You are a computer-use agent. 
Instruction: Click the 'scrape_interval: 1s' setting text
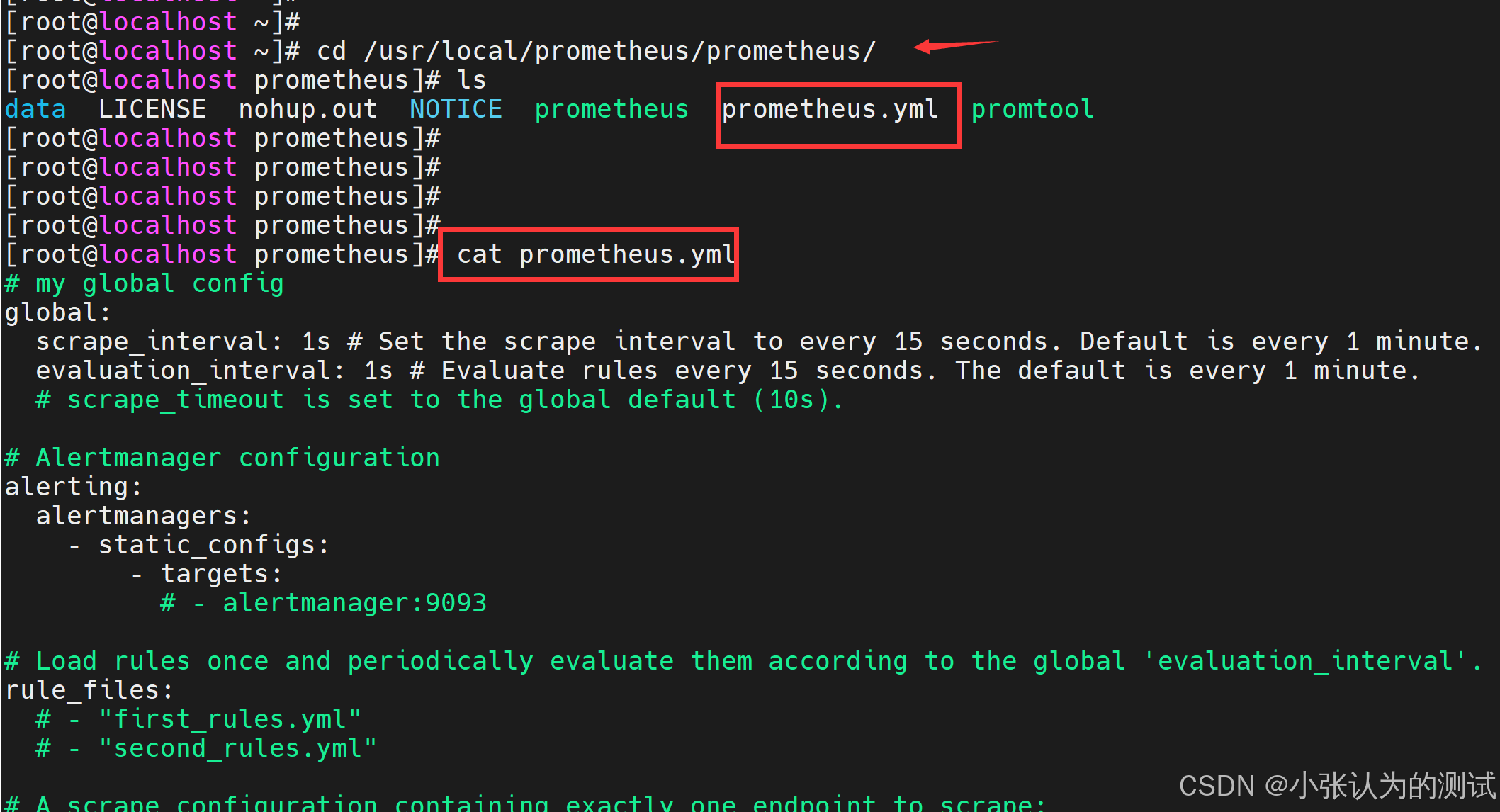(183, 342)
